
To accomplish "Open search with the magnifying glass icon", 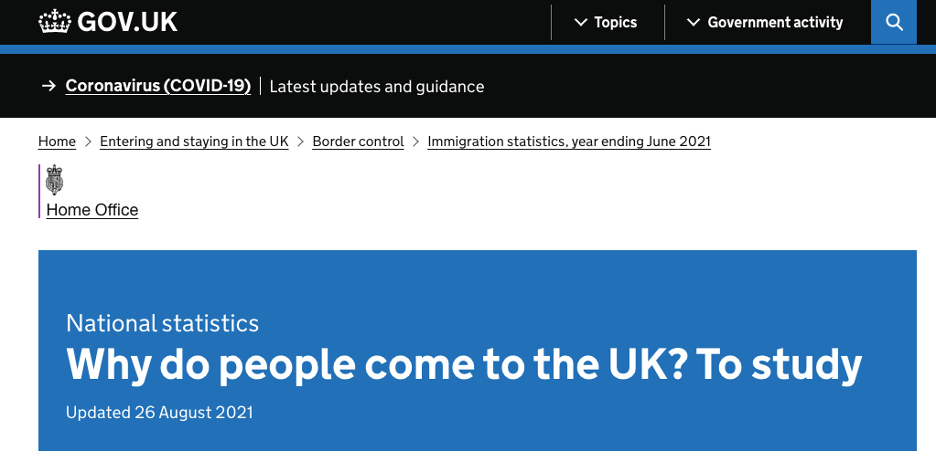I will 894,22.
